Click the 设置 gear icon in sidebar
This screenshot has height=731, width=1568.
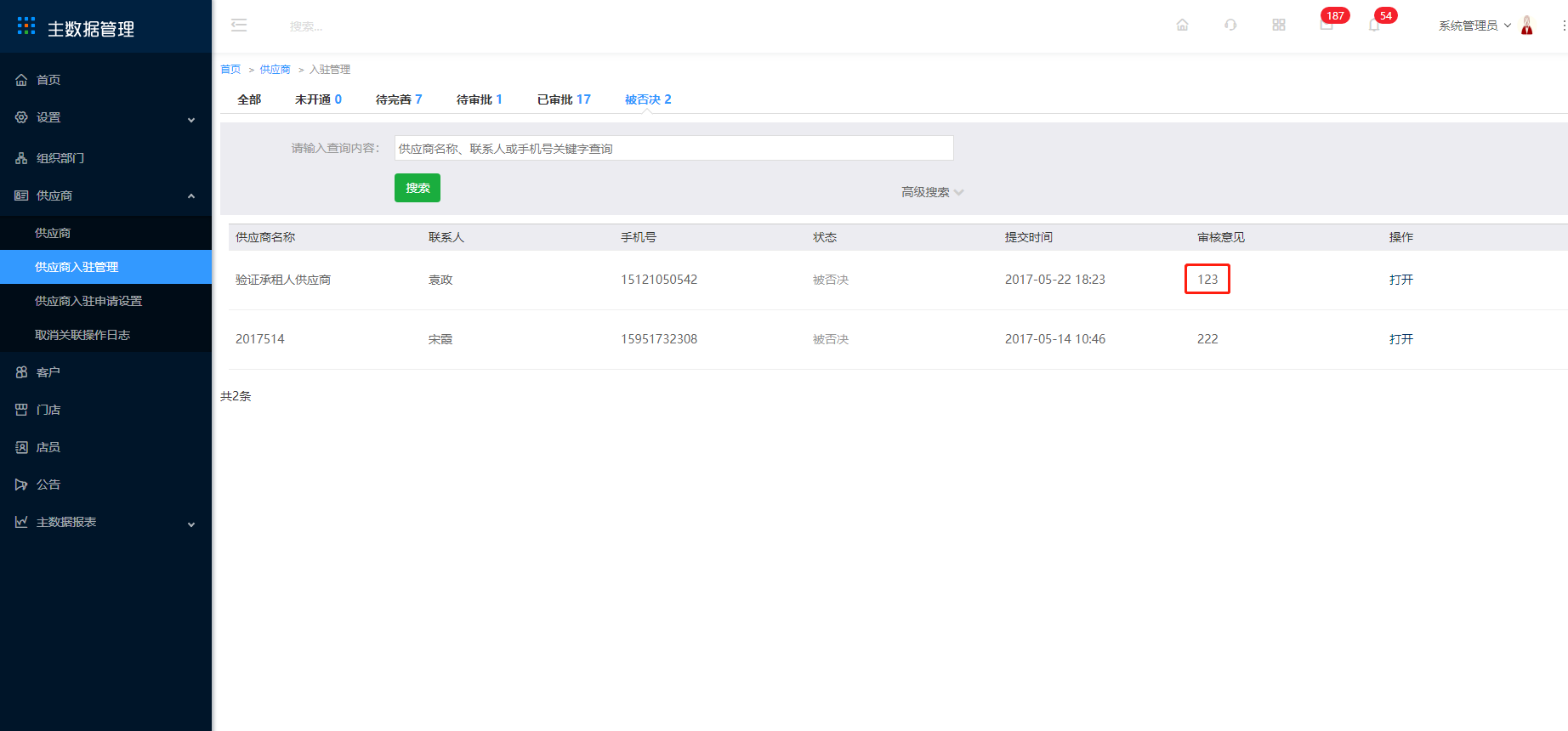[x=21, y=117]
